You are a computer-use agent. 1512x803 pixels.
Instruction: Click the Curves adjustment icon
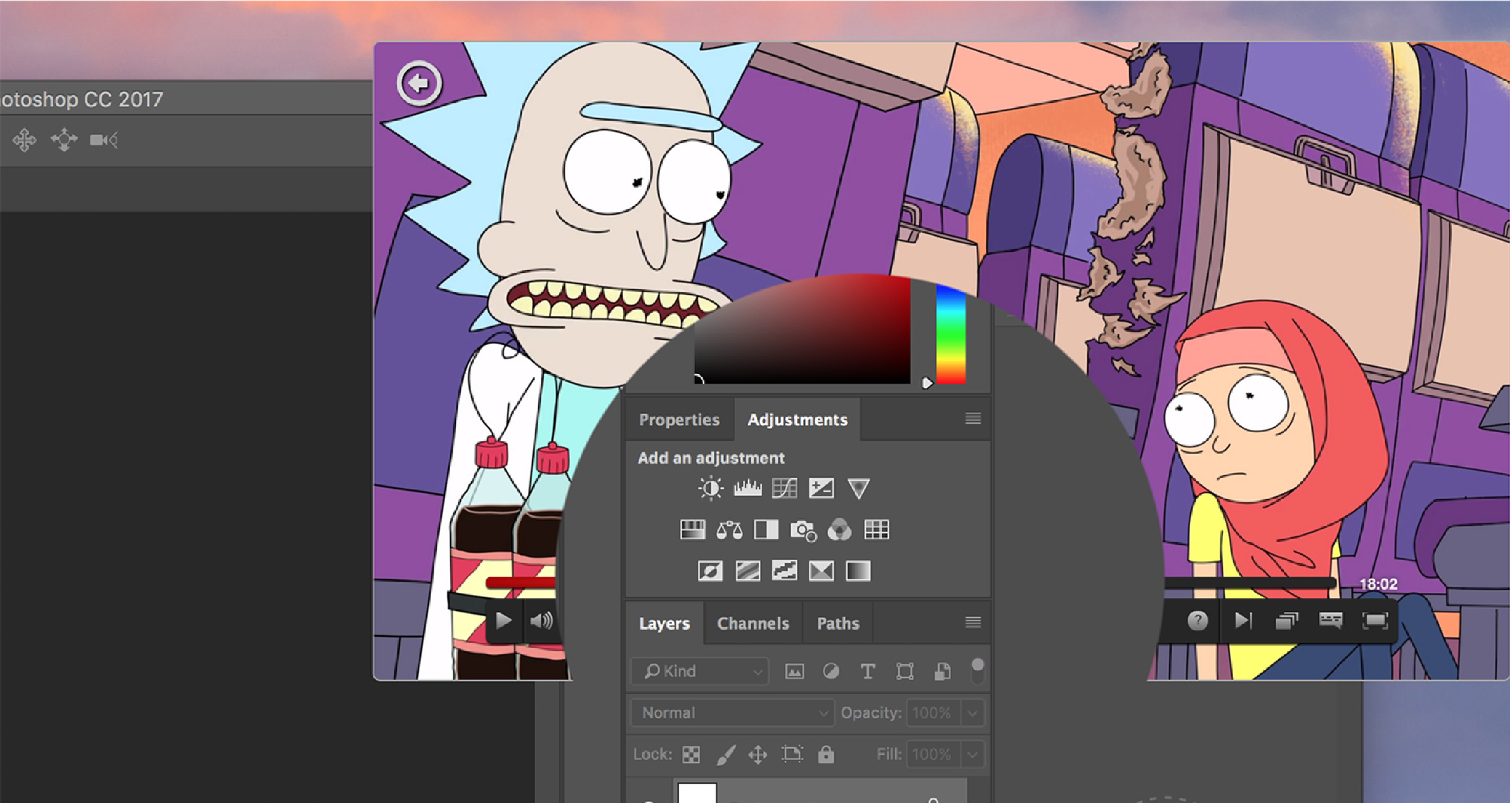point(785,488)
